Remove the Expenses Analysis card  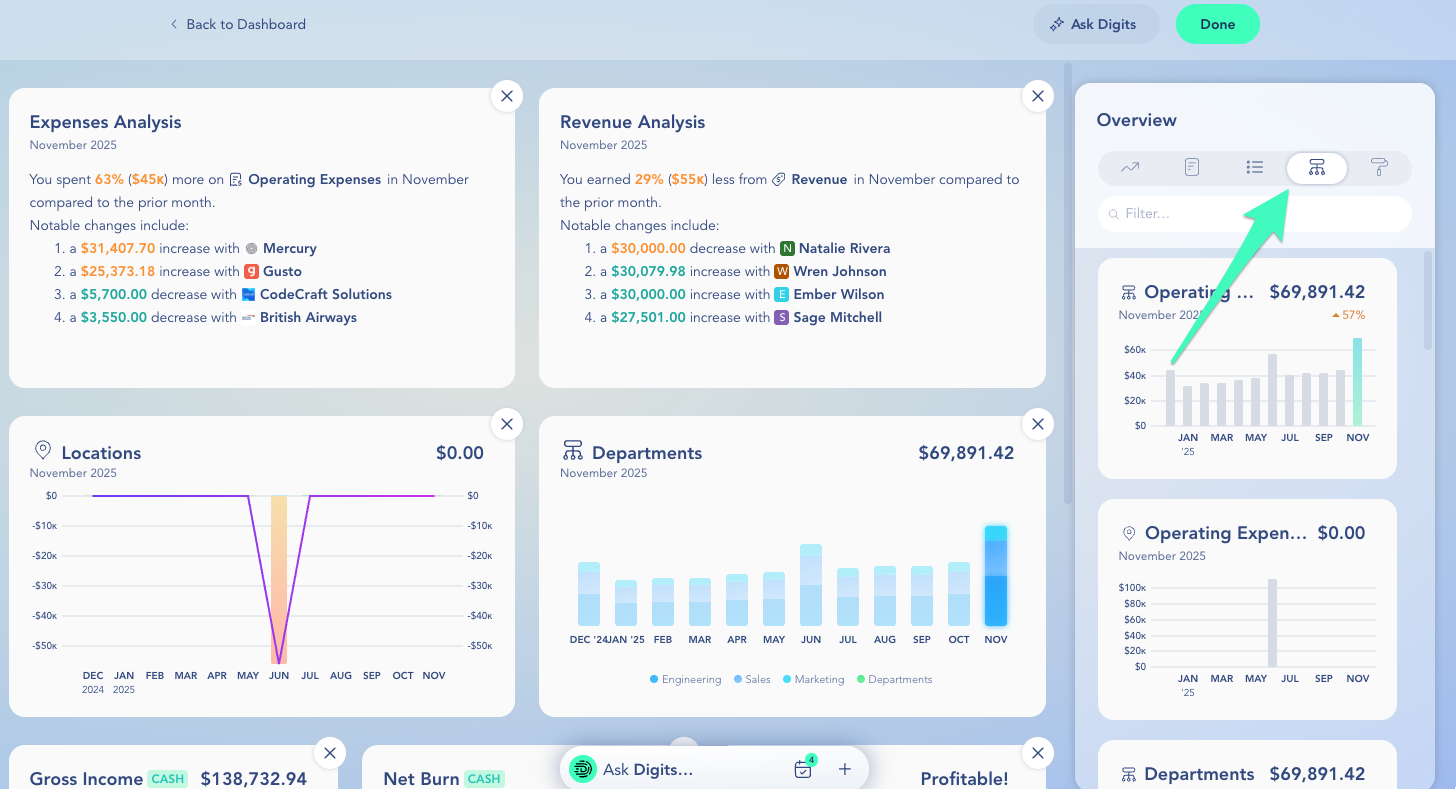[507, 96]
